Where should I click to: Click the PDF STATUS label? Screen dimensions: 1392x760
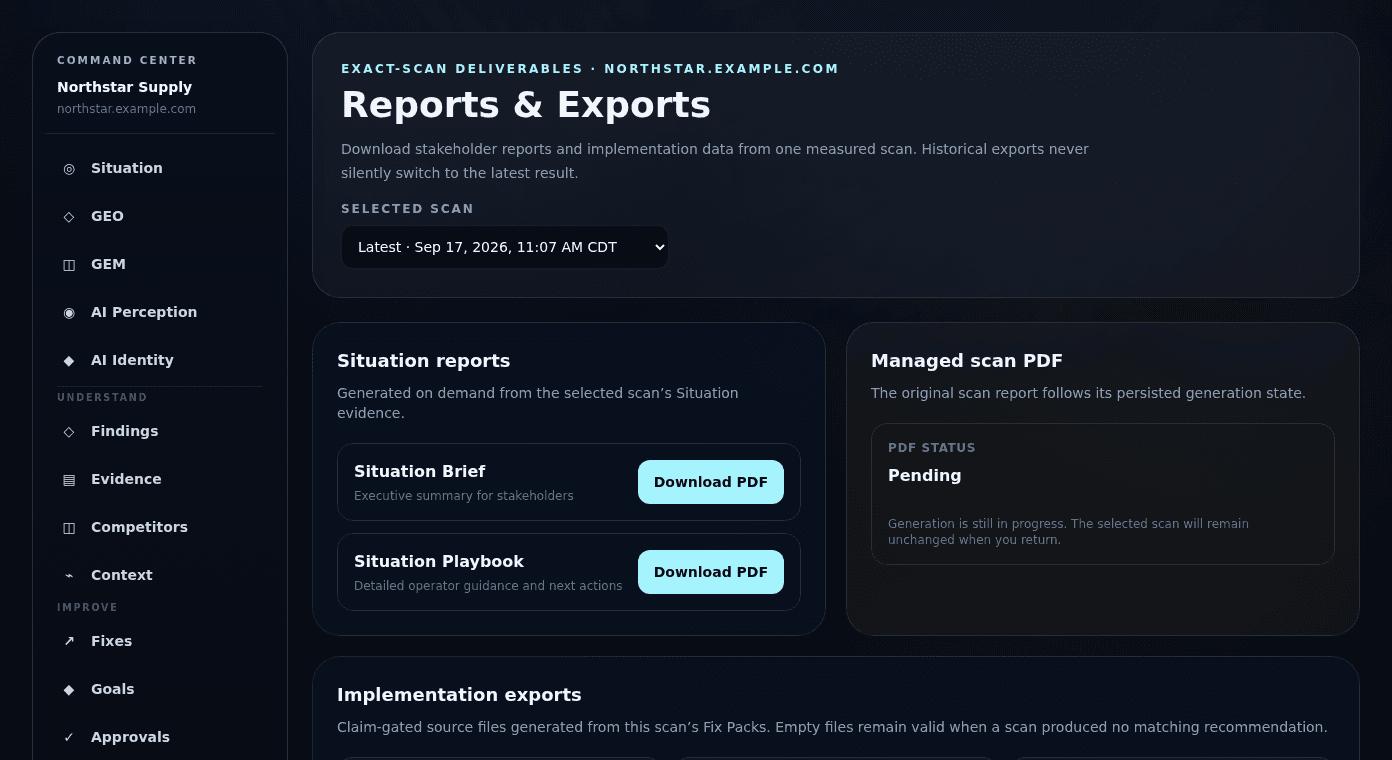pyautogui.click(x=932, y=448)
